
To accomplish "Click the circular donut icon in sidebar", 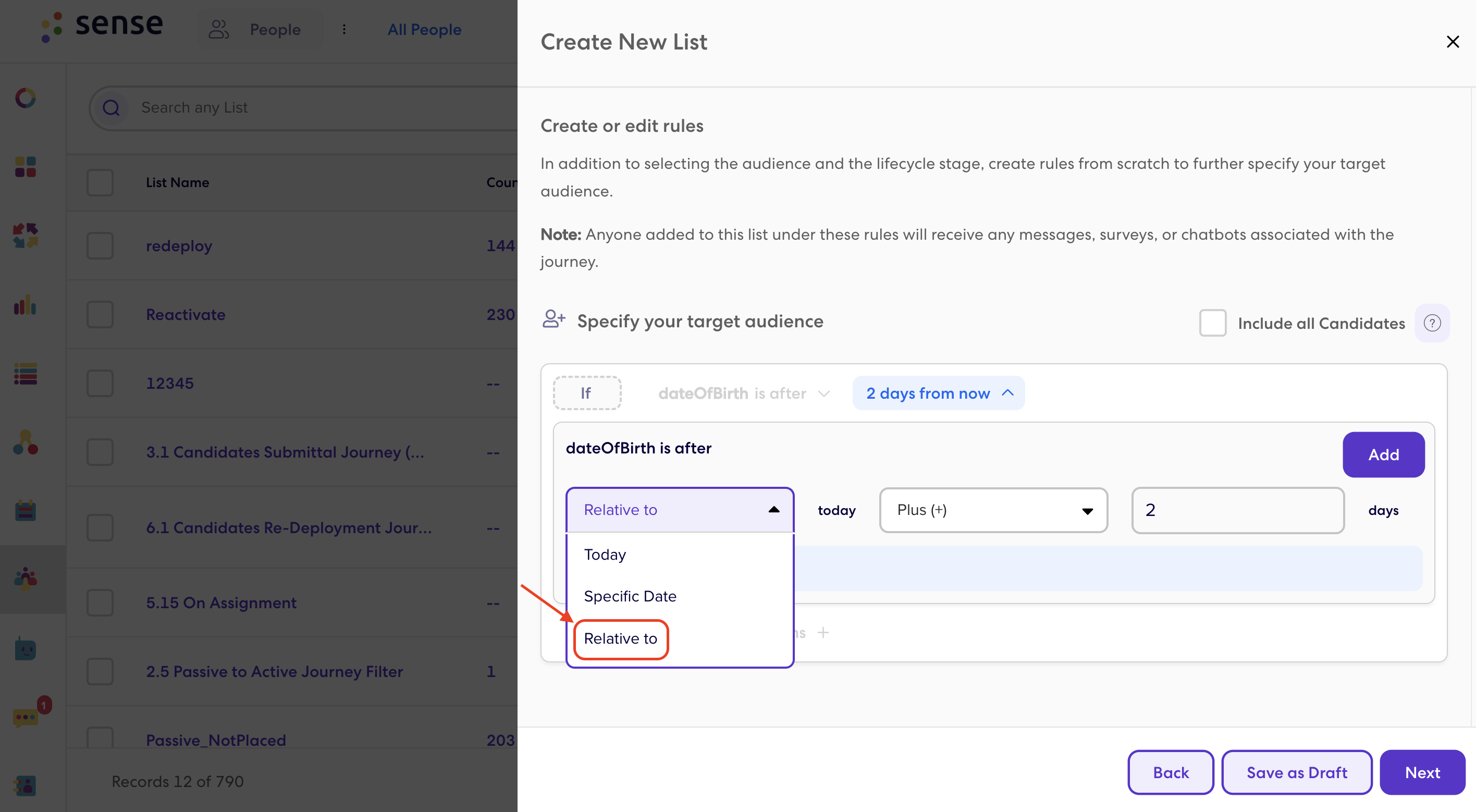I will coord(25,98).
